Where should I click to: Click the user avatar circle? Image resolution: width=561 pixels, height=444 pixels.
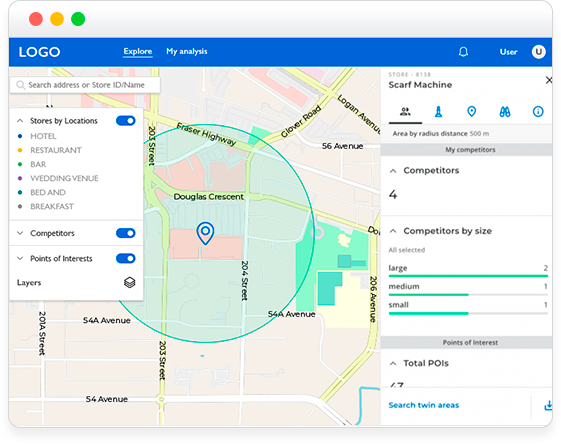point(538,52)
